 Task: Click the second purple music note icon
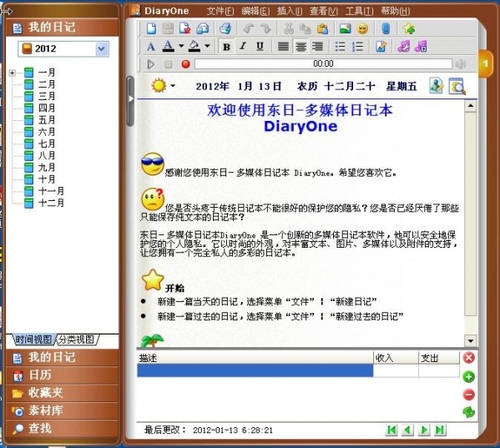[421, 46]
